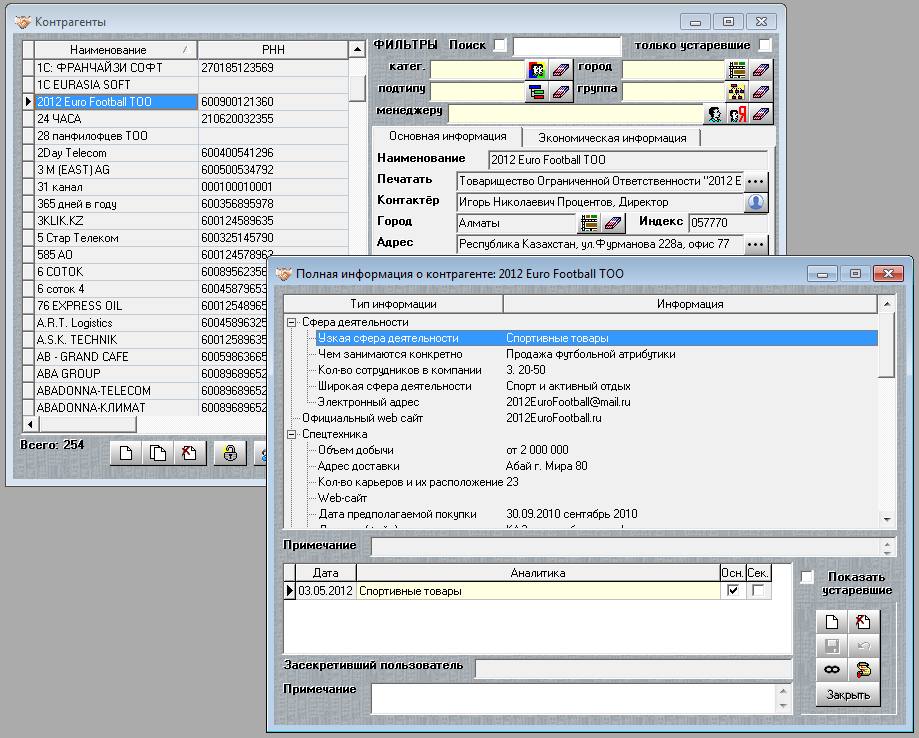This screenshot has width=919, height=738.
Task: Clear the 'менеджеру' filter with eraser
Action: pos(761,114)
